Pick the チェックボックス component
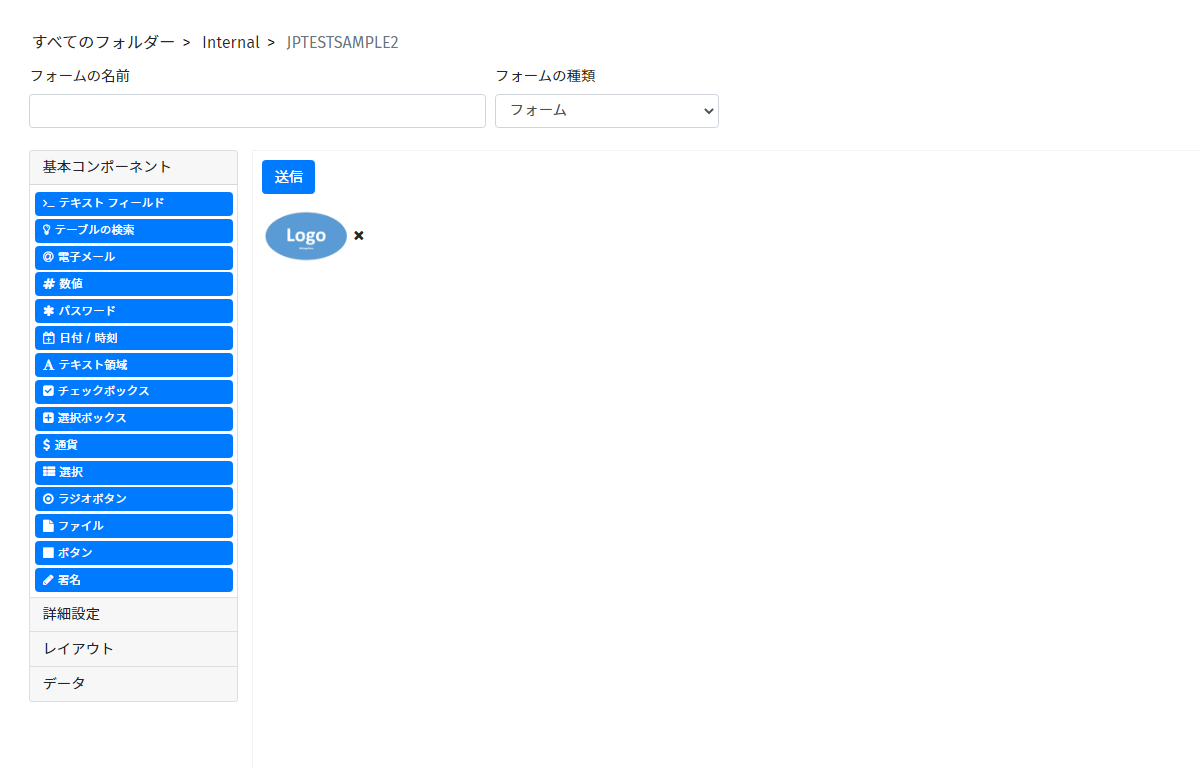The image size is (1200, 768). 133,391
